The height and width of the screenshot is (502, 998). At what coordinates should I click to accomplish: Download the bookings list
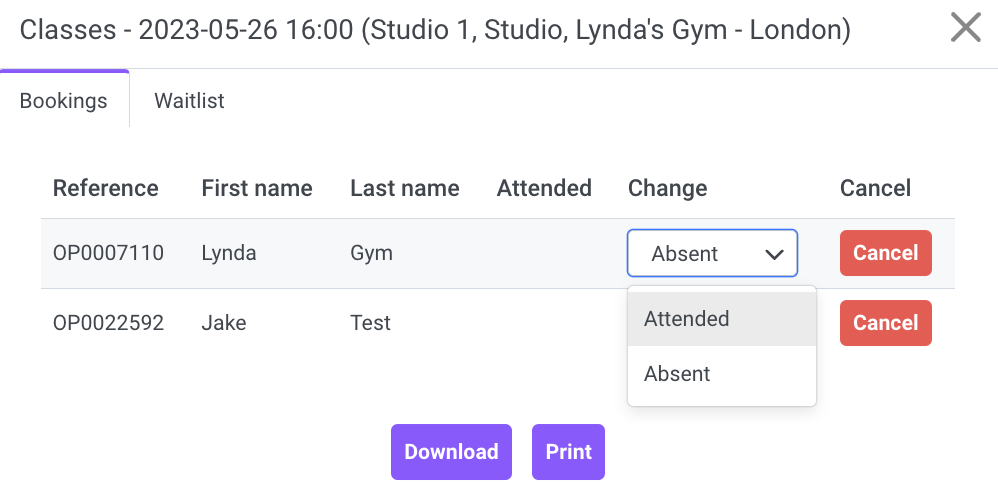click(451, 452)
